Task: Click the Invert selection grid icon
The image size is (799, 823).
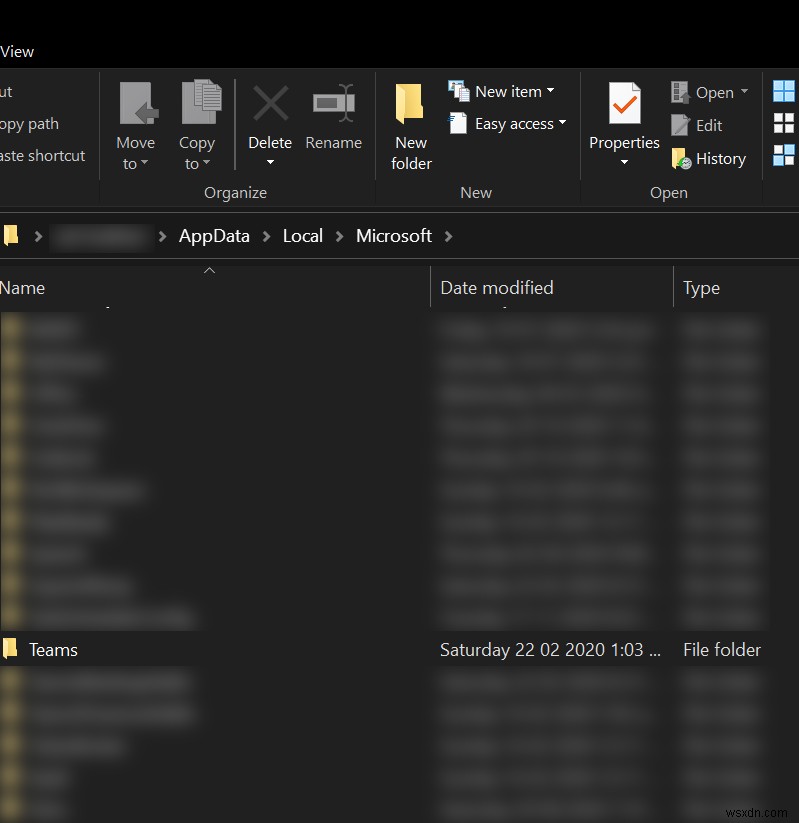Action: [x=784, y=155]
